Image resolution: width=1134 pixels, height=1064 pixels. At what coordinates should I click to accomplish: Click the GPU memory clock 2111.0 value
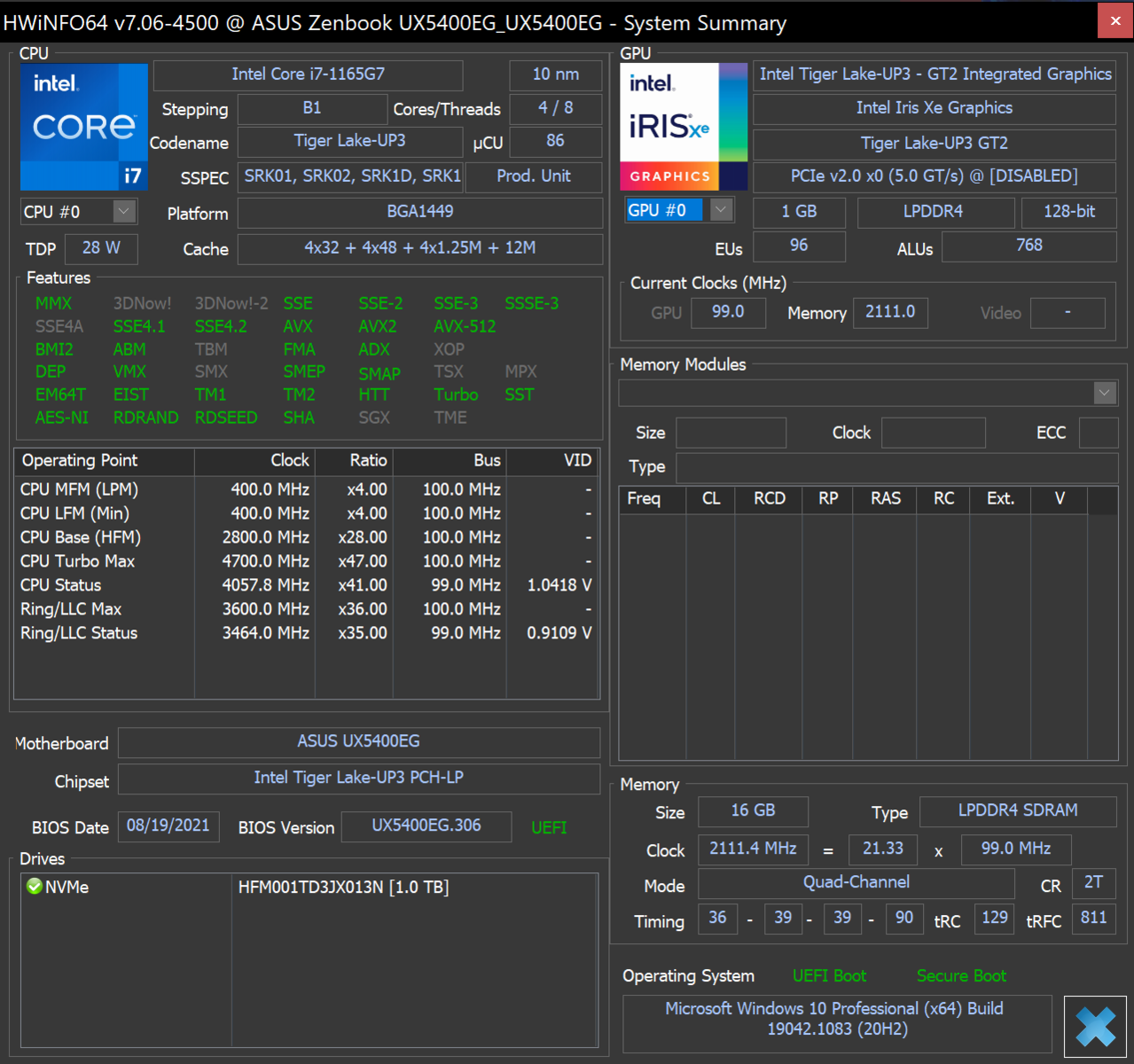[890, 312]
